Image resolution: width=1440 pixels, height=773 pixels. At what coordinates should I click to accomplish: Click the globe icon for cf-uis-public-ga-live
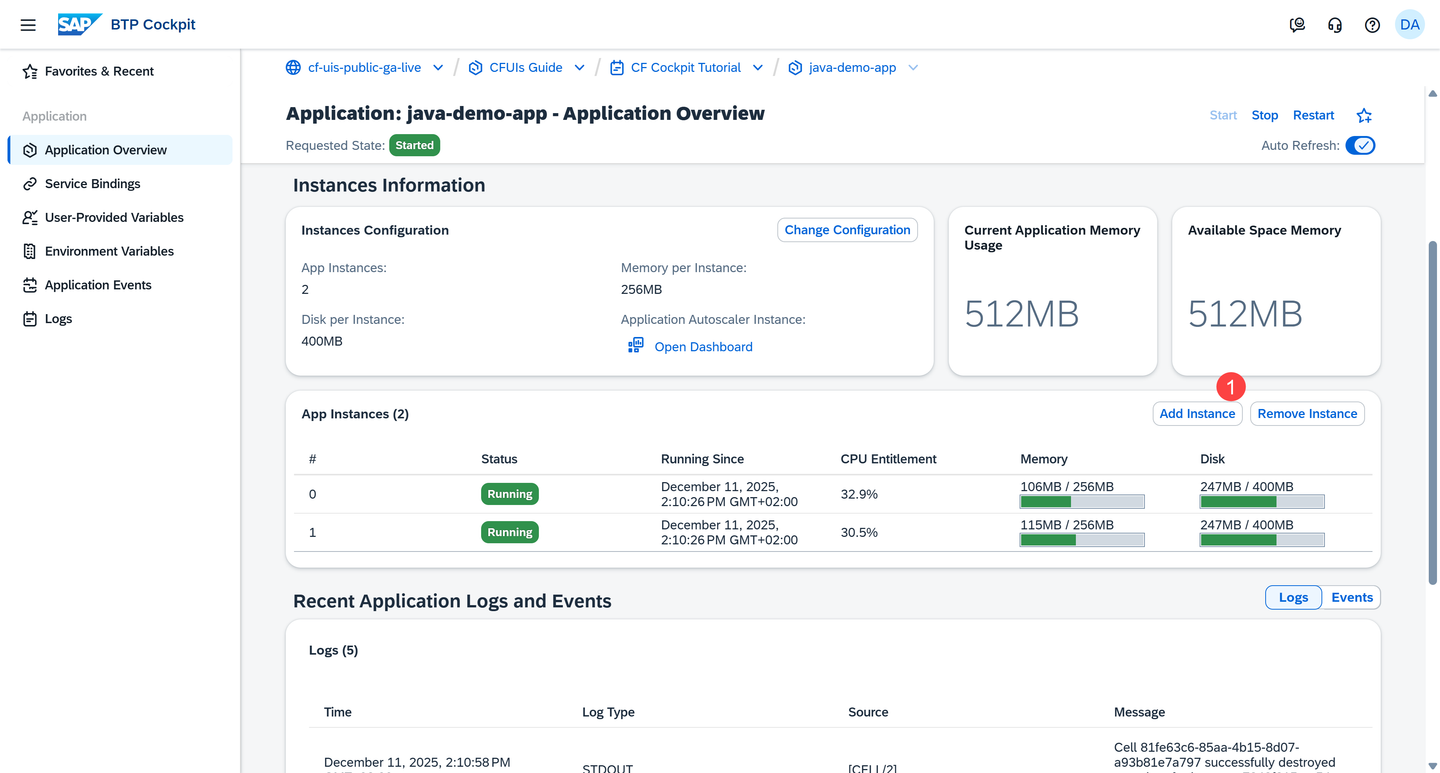[293, 68]
